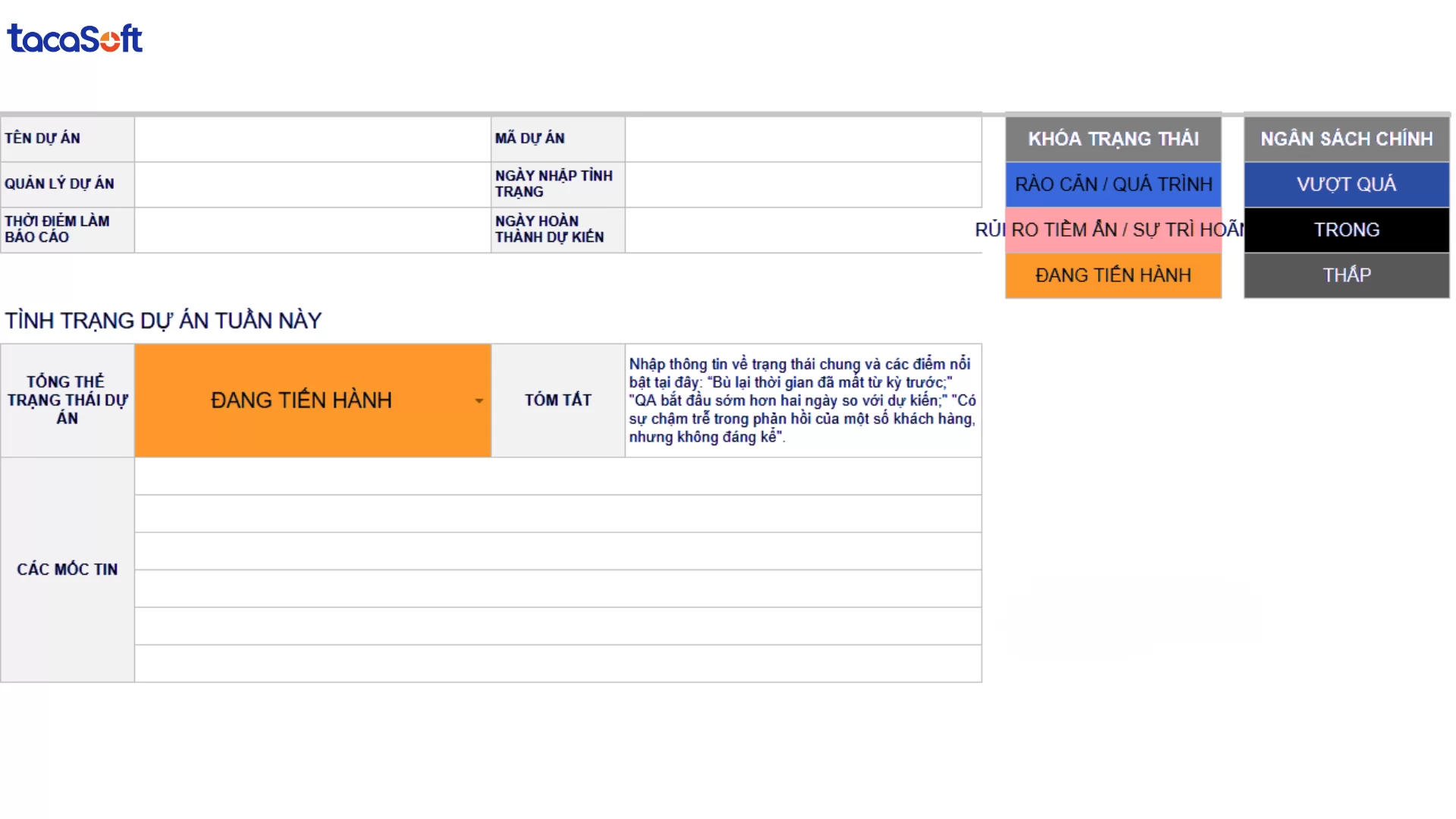The width and height of the screenshot is (1456, 819).
Task: Click the blue VƯỢT QUÁ budget swatch
Action: coord(1346,184)
